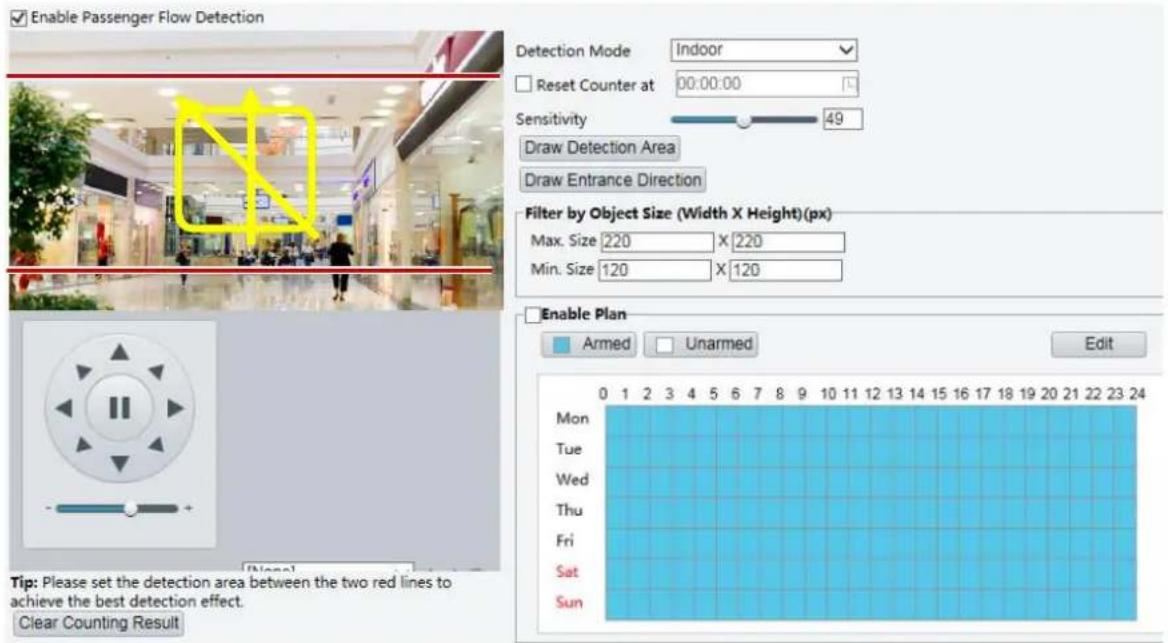Click the Sat row label
Image resolution: width=1168 pixels, height=643 pixels.
(x=566, y=571)
